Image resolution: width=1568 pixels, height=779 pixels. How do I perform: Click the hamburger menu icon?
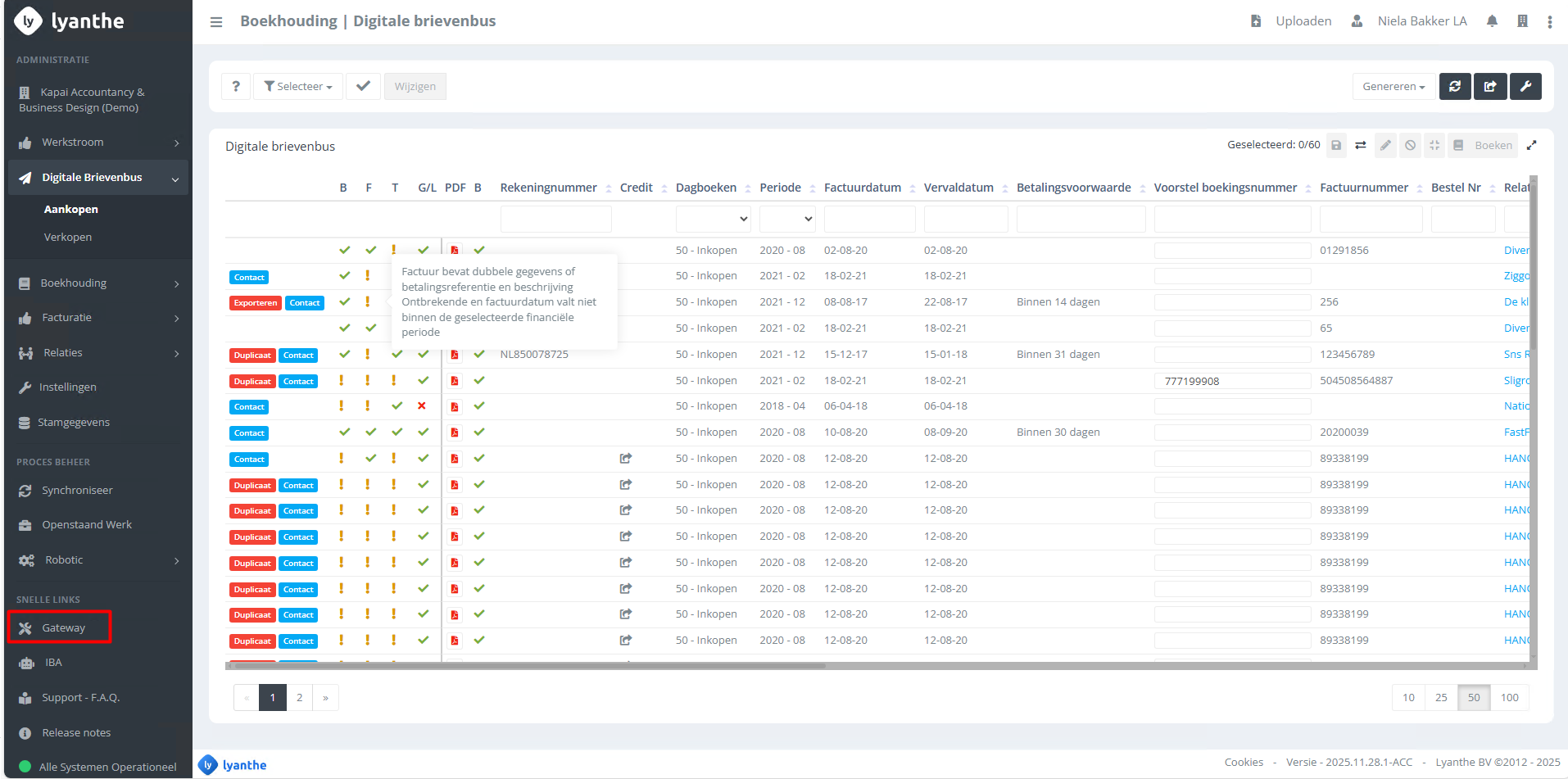(x=216, y=22)
